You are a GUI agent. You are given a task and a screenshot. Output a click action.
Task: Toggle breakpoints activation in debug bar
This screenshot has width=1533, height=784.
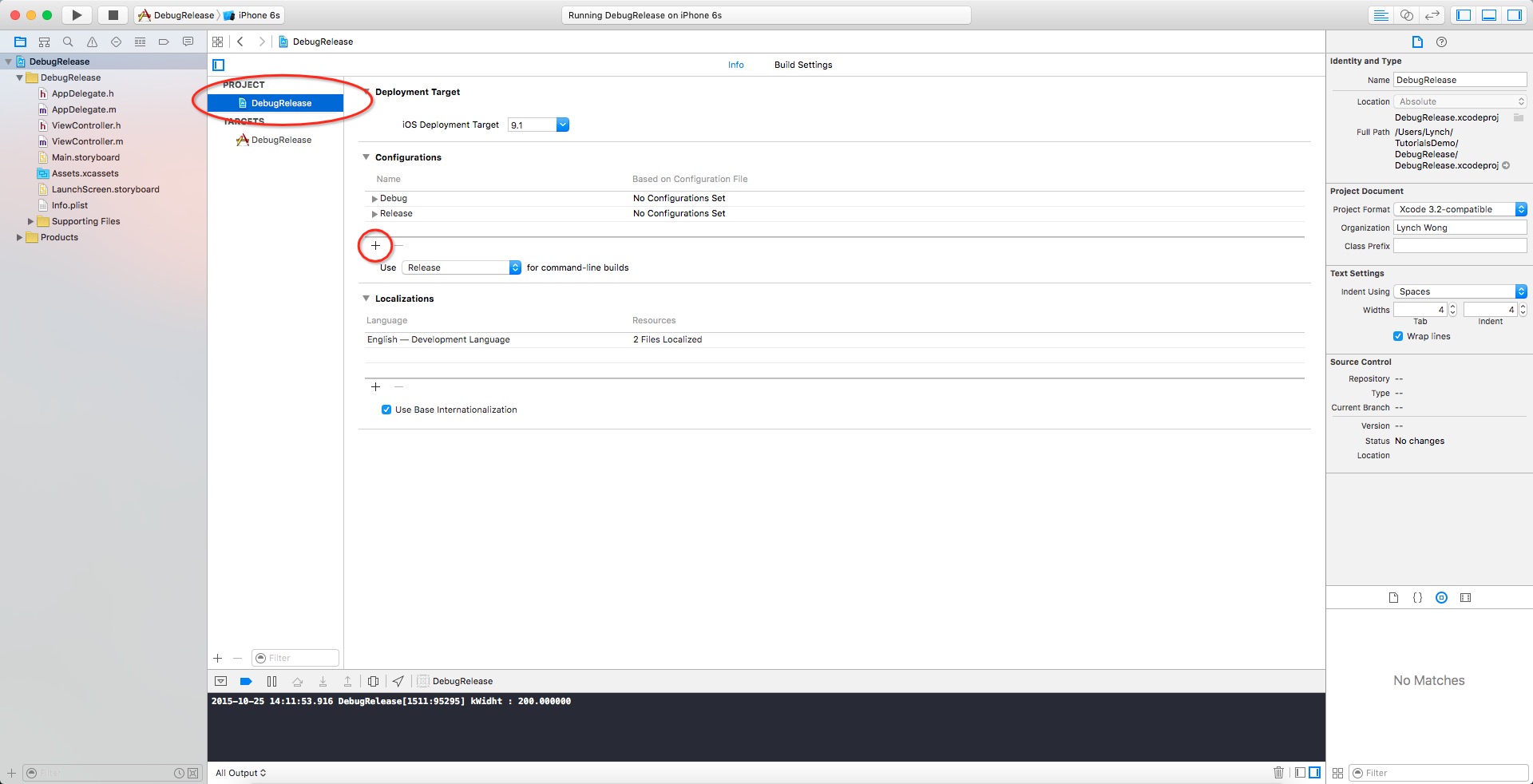[x=246, y=681]
